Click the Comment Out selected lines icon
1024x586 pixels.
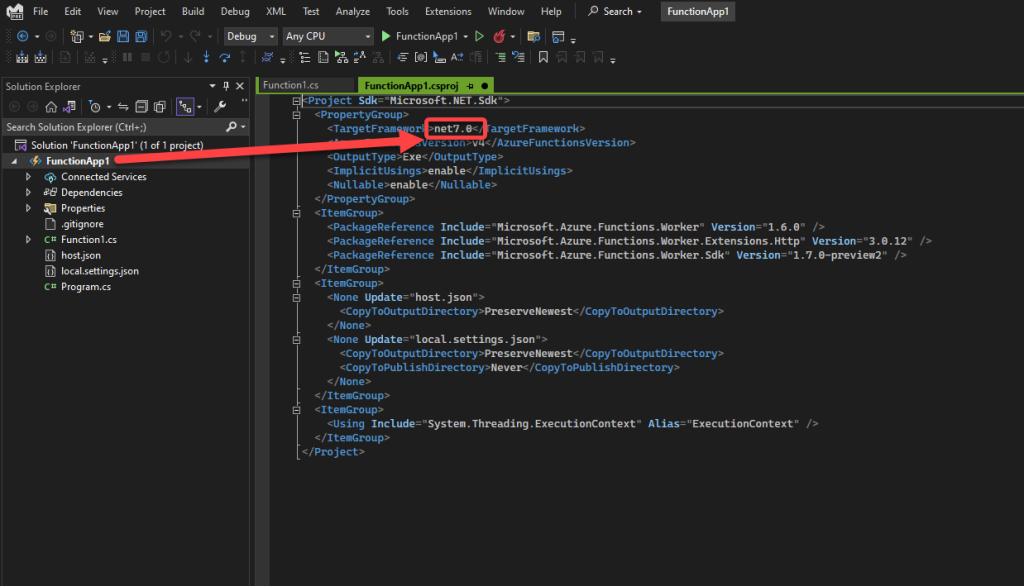click(x=500, y=57)
